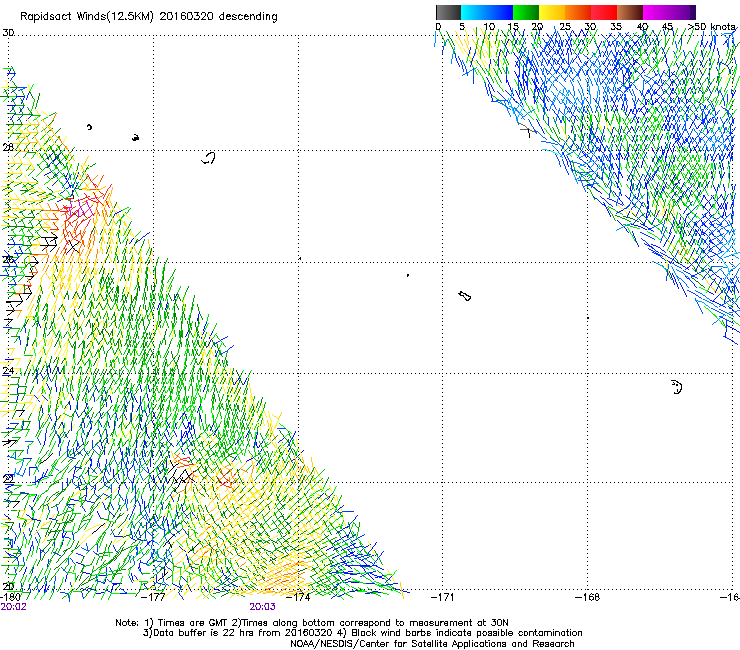Image resolution: width=740 pixels, height=650 pixels.
Task: Click the '45' tick label on speed legend
Action: [667, 27]
